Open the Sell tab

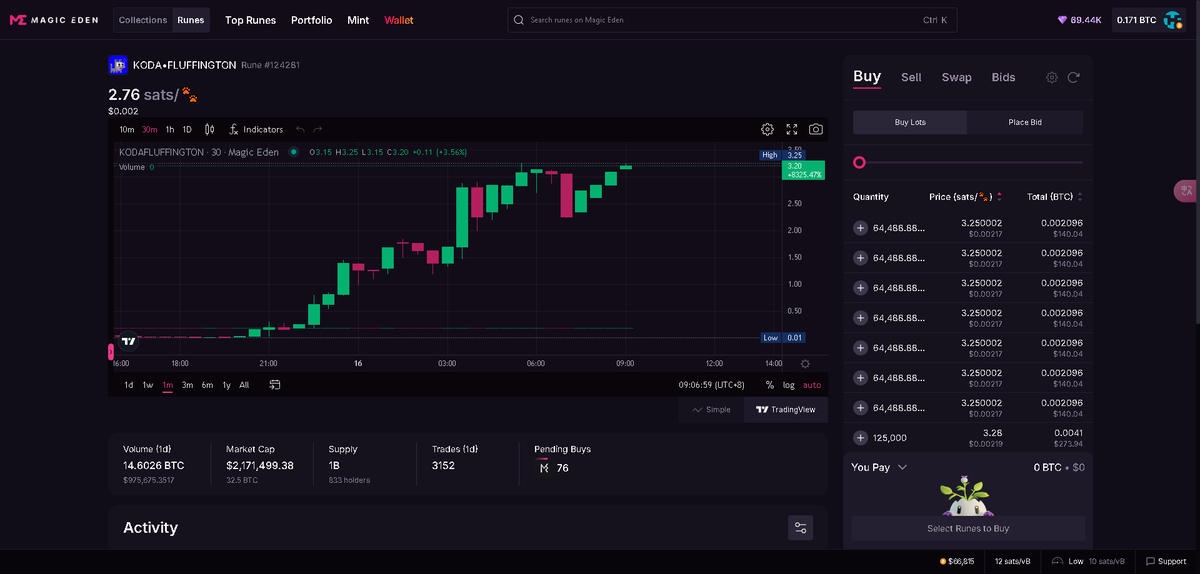click(x=911, y=77)
